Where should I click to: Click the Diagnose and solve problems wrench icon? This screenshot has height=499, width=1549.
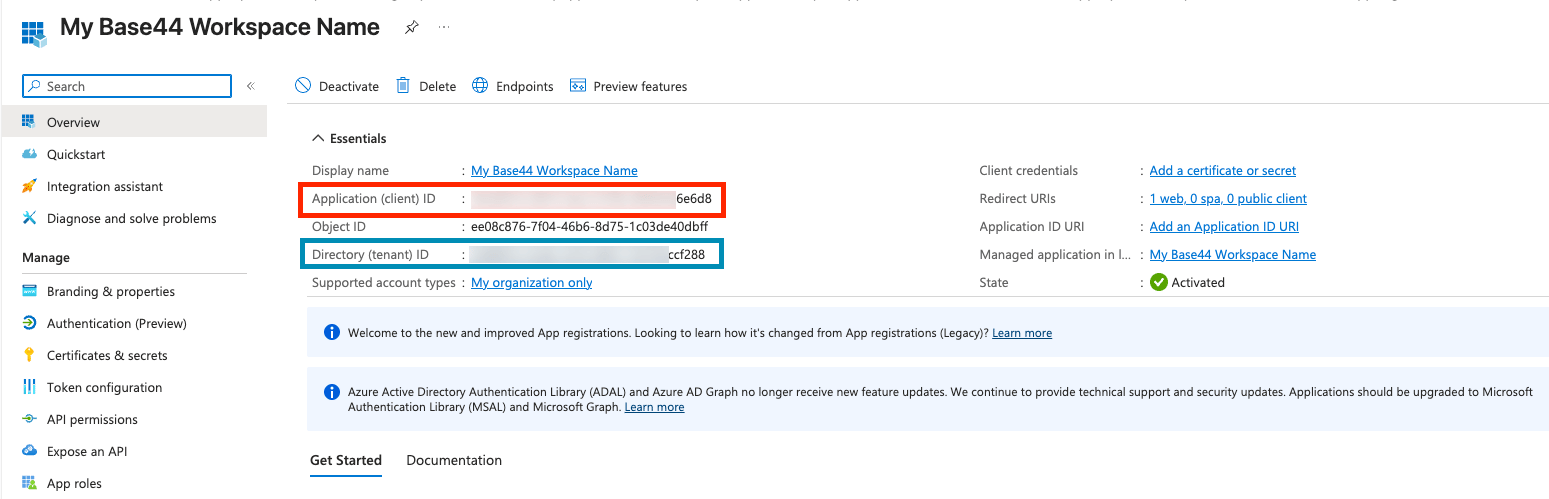point(29,218)
